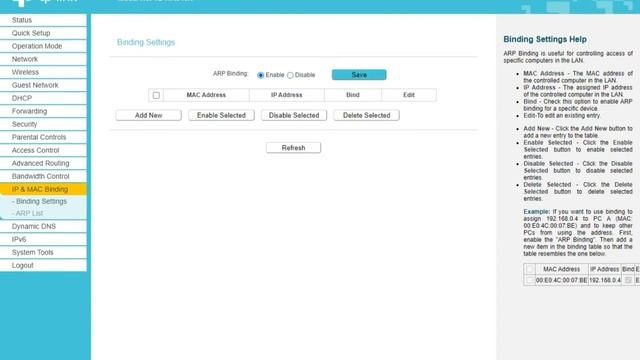Click the Refresh button
Screen dimensions: 640x360
click(293, 148)
